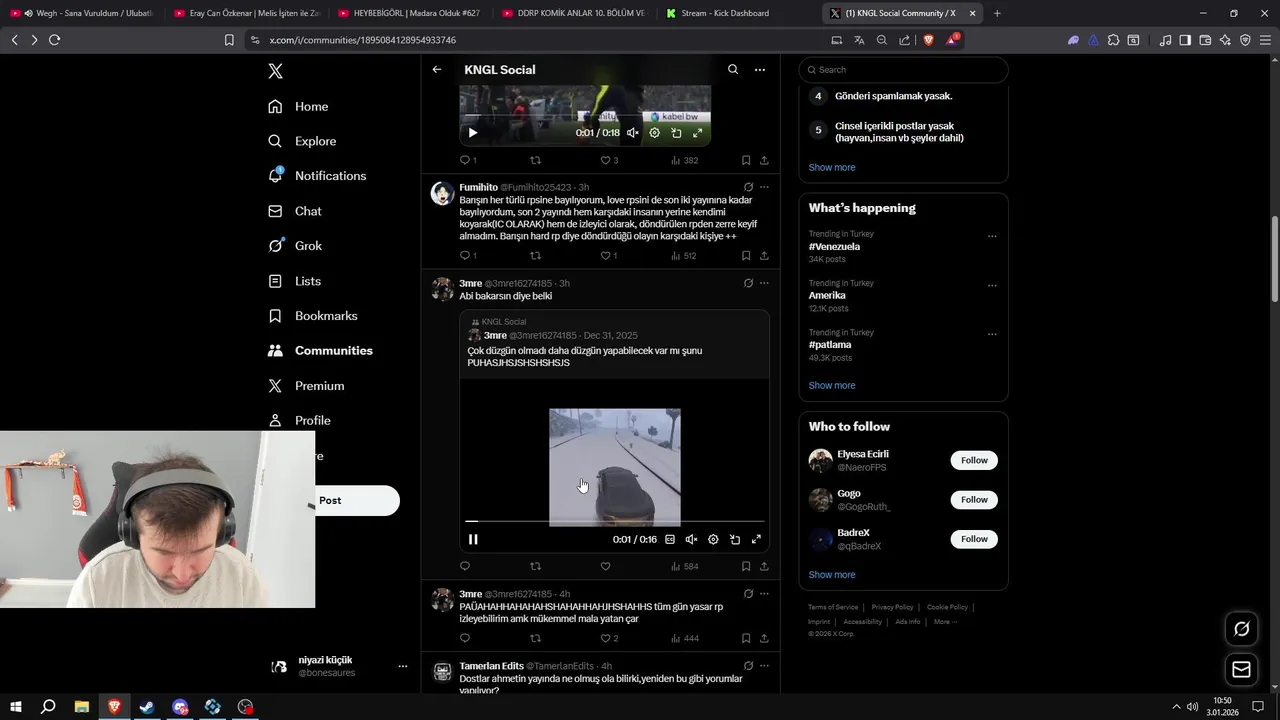The height and width of the screenshot is (720, 1280).
Task: Pause the quoted video at 0:01 / 0:16
Action: (473, 539)
